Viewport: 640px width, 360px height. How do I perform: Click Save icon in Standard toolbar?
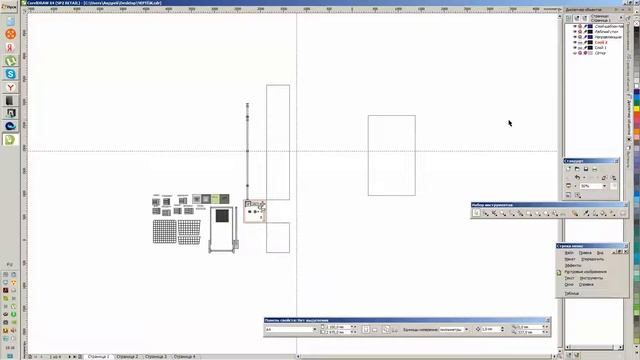[586, 169]
